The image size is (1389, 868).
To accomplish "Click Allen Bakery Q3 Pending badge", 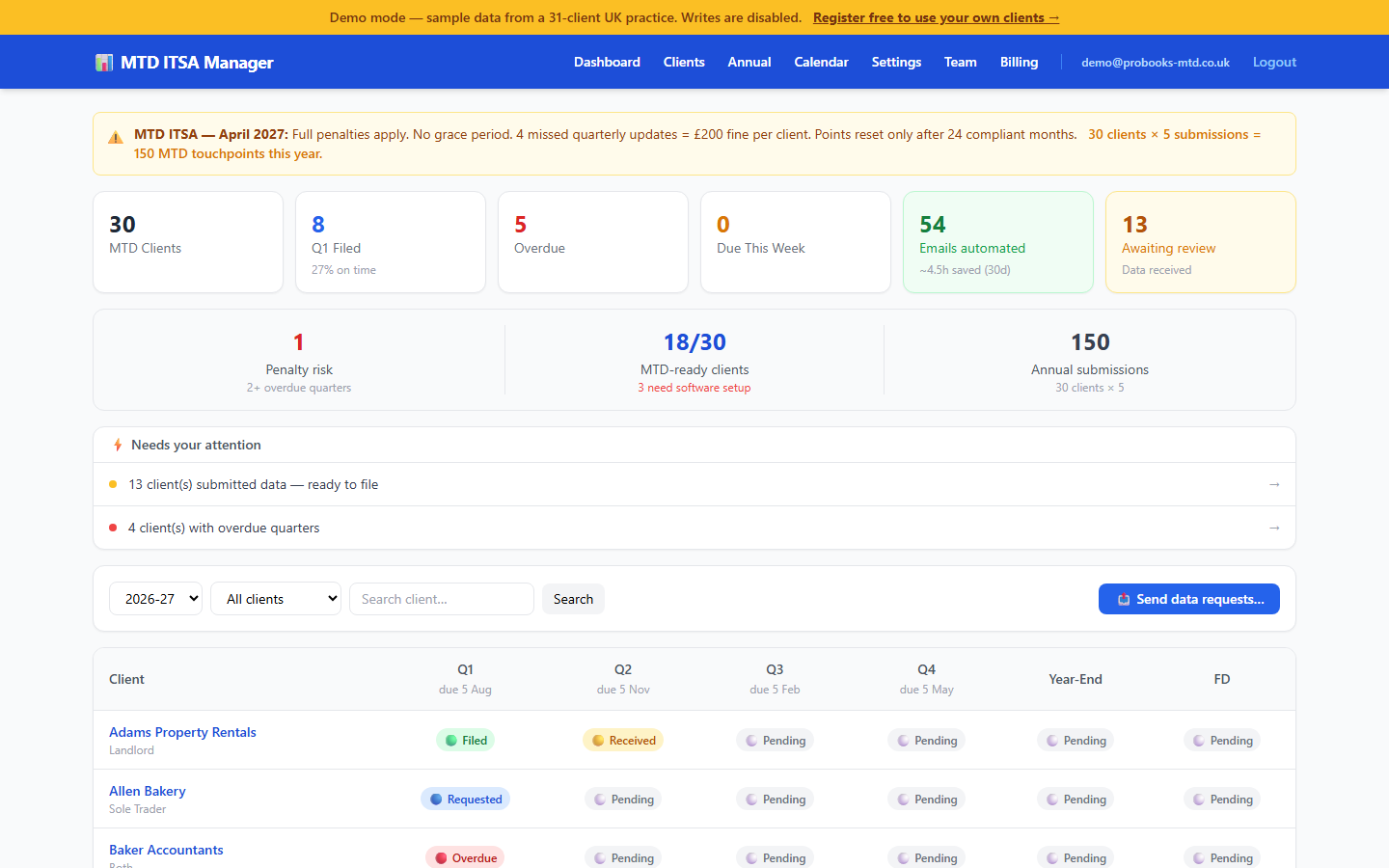I will (x=775, y=800).
